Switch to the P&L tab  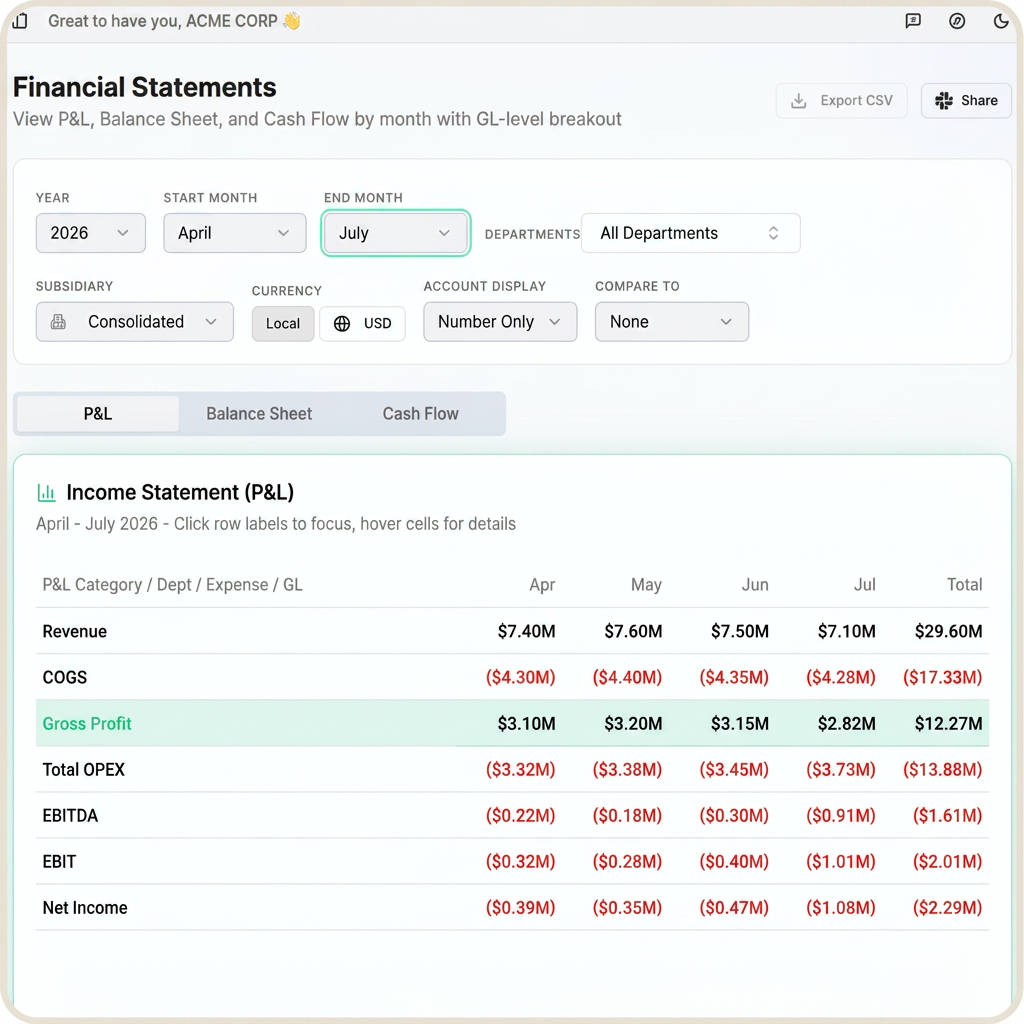tap(98, 414)
